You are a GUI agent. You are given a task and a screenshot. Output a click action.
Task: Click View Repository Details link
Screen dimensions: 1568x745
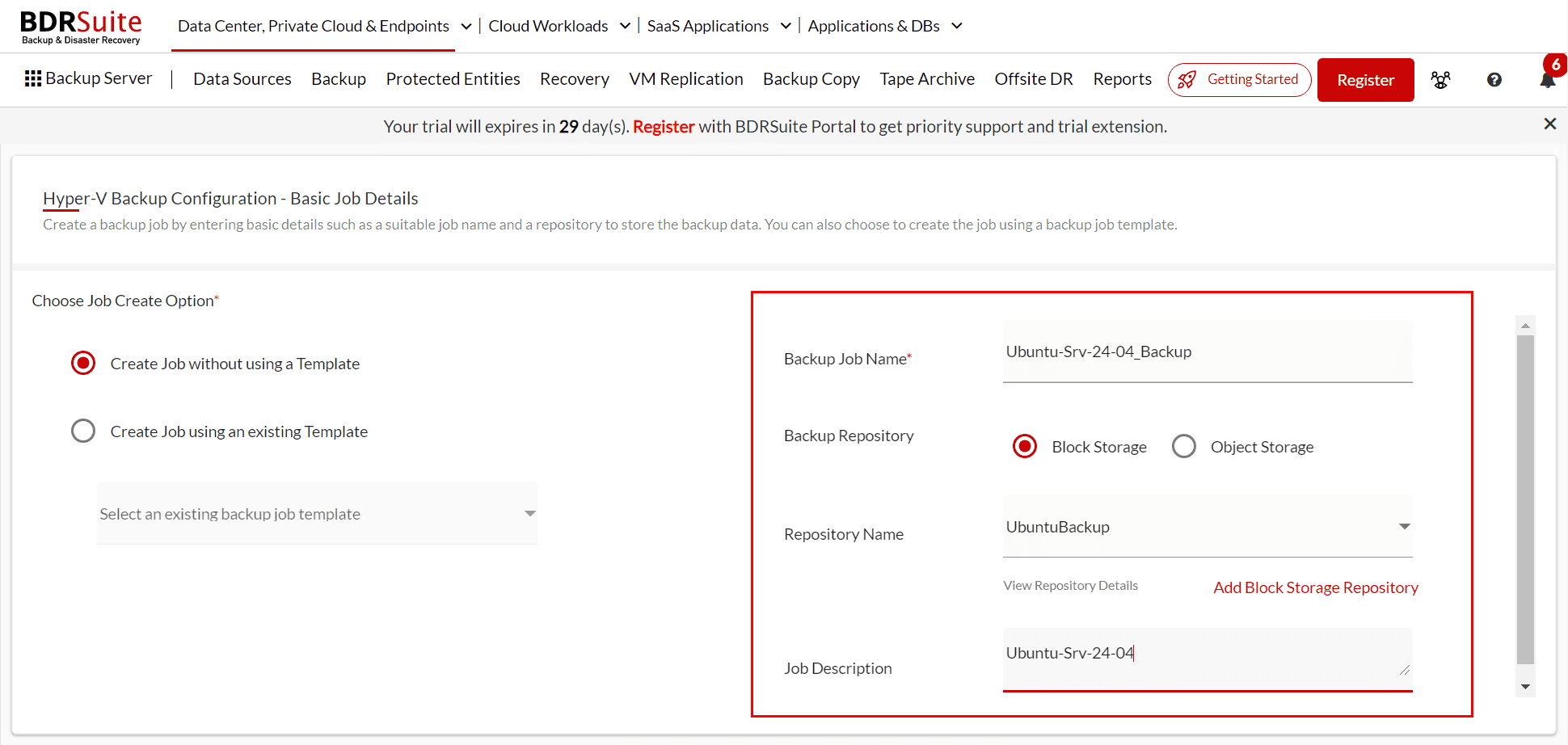pyautogui.click(x=1070, y=586)
